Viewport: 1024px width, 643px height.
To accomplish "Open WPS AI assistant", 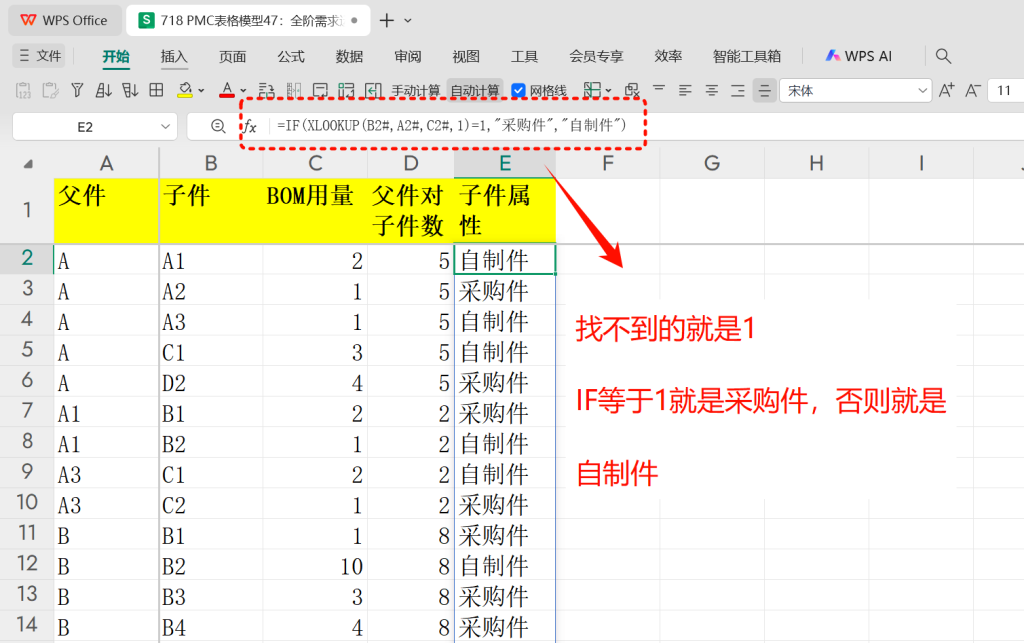I will tap(858, 56).
